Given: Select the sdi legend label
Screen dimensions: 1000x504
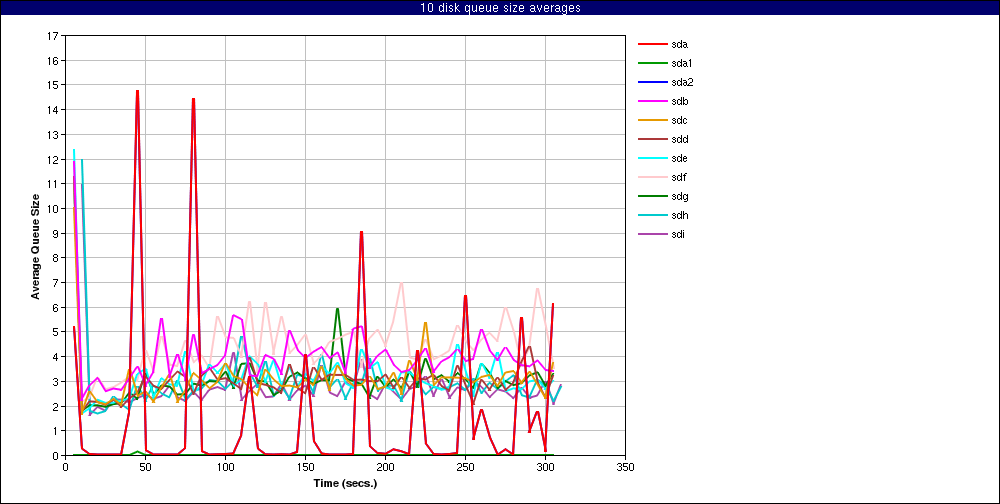Looking at the screenshot, I should (x=678, y=234).
